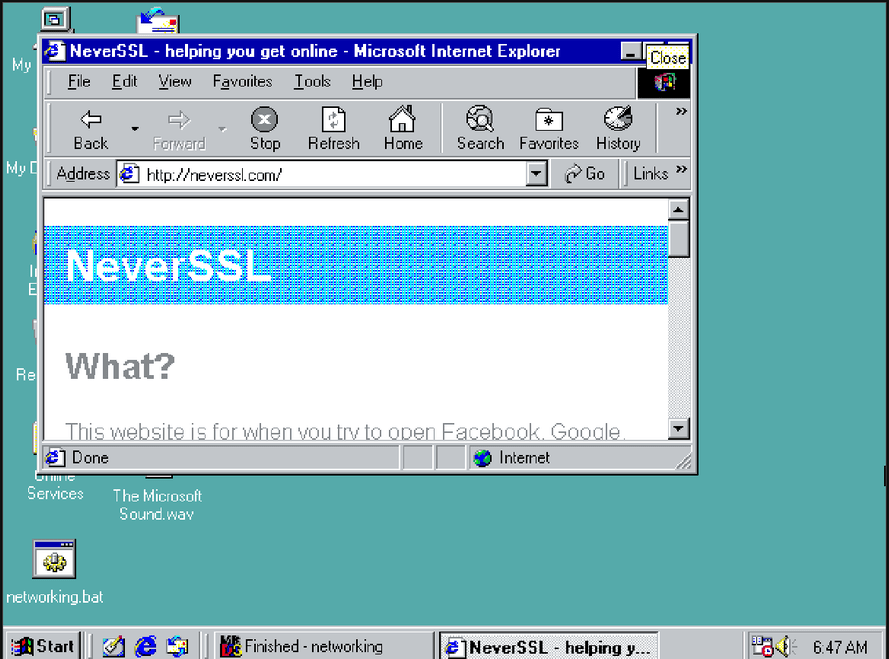
Task: Select the networking.bat desktop icon
Action: click(54, 572)
